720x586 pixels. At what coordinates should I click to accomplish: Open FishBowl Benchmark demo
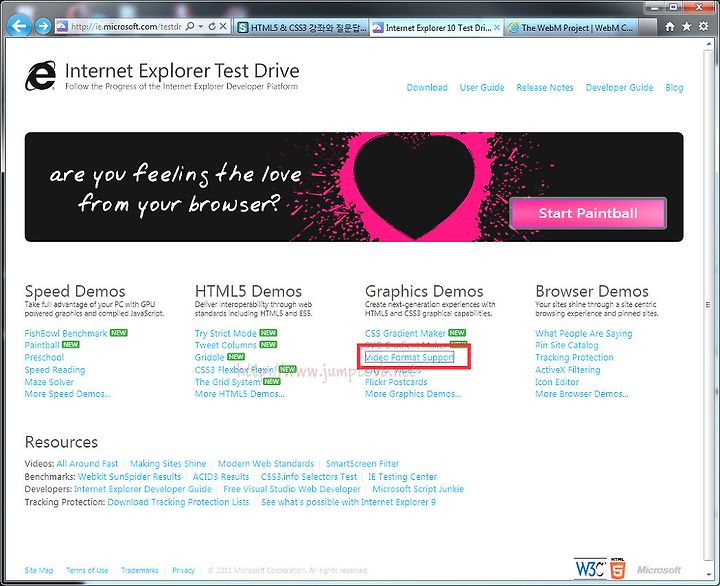coord(66,333)
